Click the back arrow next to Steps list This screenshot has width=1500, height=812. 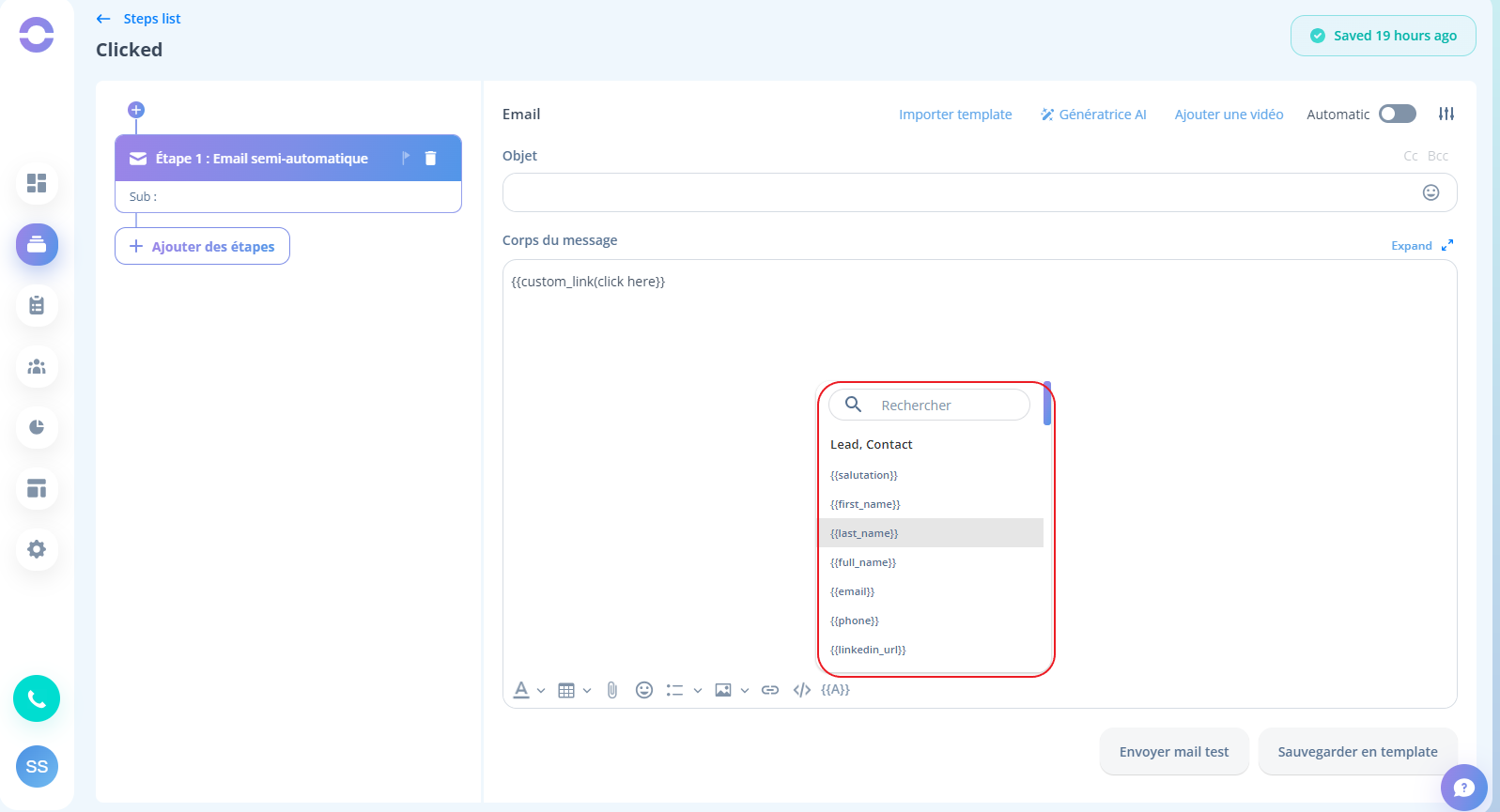[103, 19]
